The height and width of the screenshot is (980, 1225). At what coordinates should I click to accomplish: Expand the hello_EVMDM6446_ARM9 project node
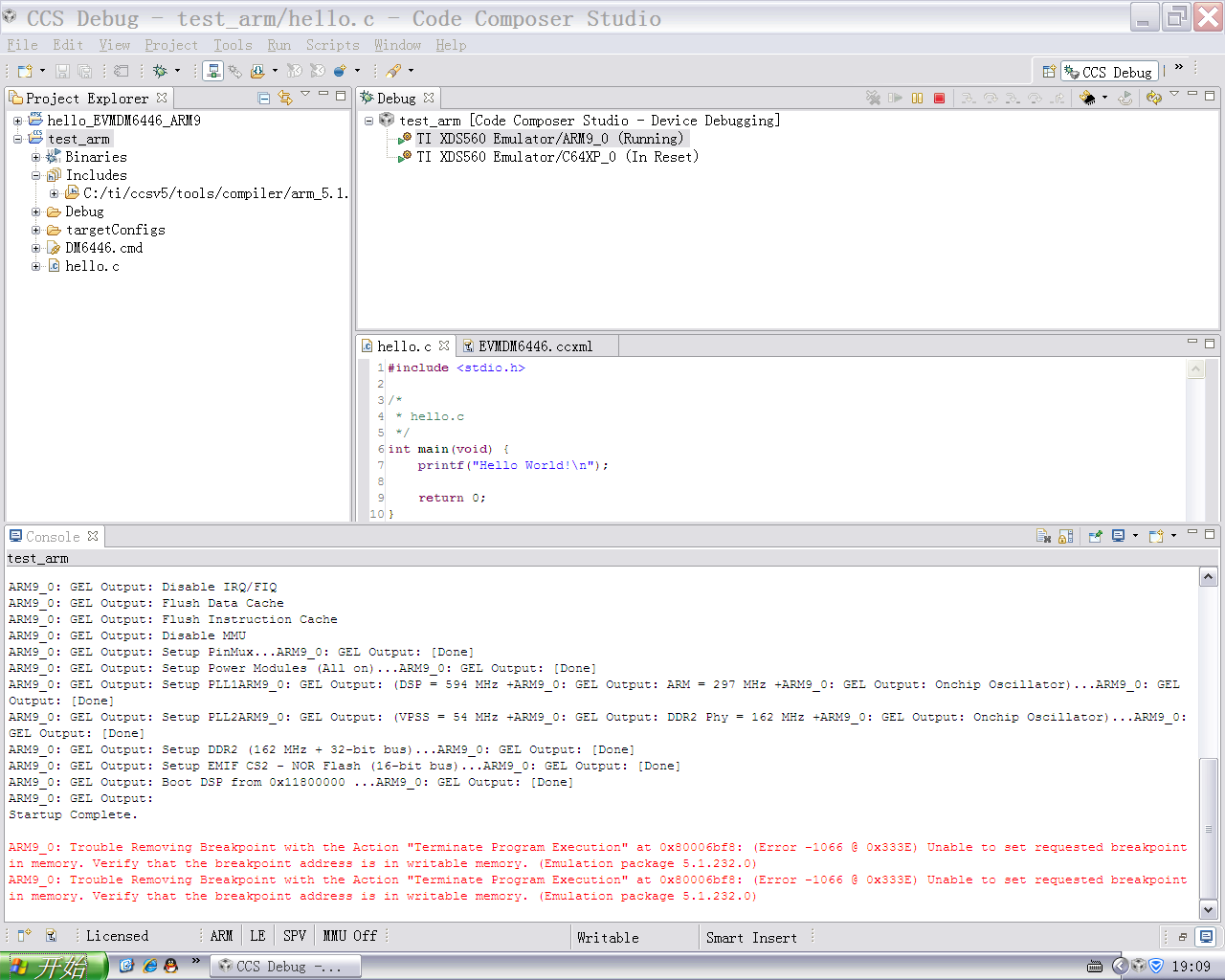tap(17, 121)
